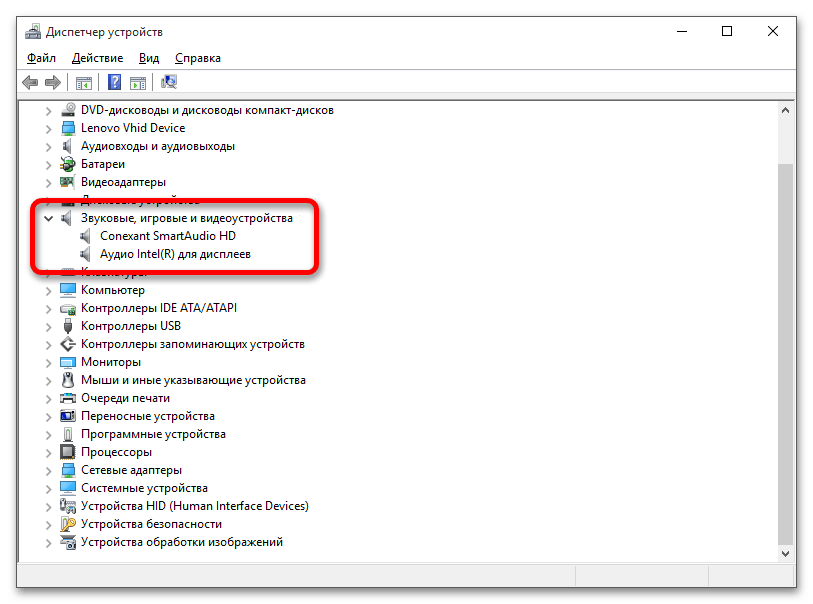Collapse the Звуковые, игровые и видеоустройства category

(48, 218)
